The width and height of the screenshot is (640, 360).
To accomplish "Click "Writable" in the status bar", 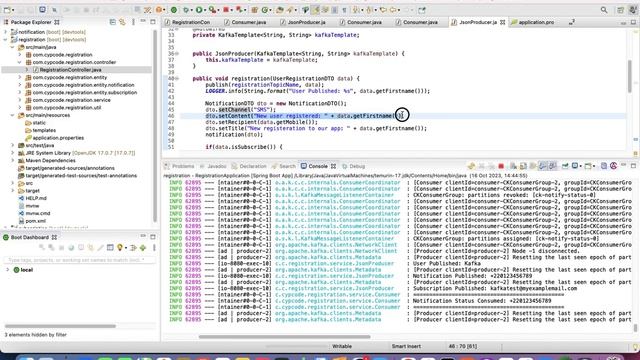I will click(342, 346).
